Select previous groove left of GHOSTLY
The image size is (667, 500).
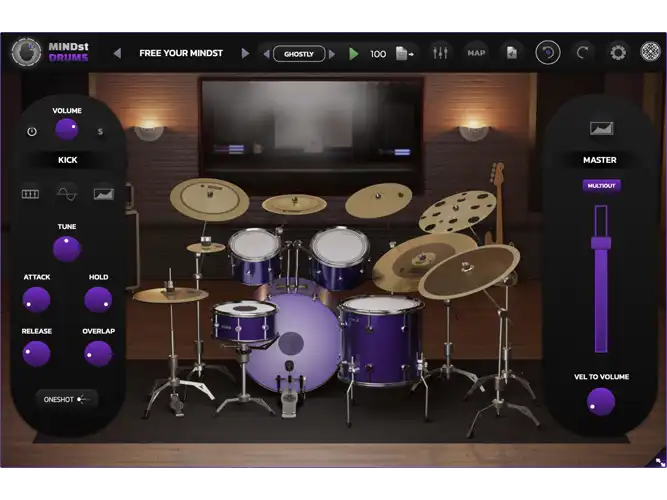pyautogui.click(x=266, y=54)
